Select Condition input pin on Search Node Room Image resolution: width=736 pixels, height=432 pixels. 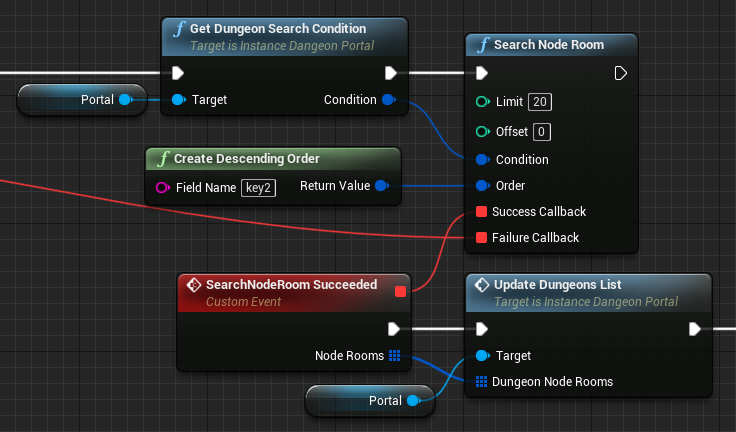click(483, 160)
